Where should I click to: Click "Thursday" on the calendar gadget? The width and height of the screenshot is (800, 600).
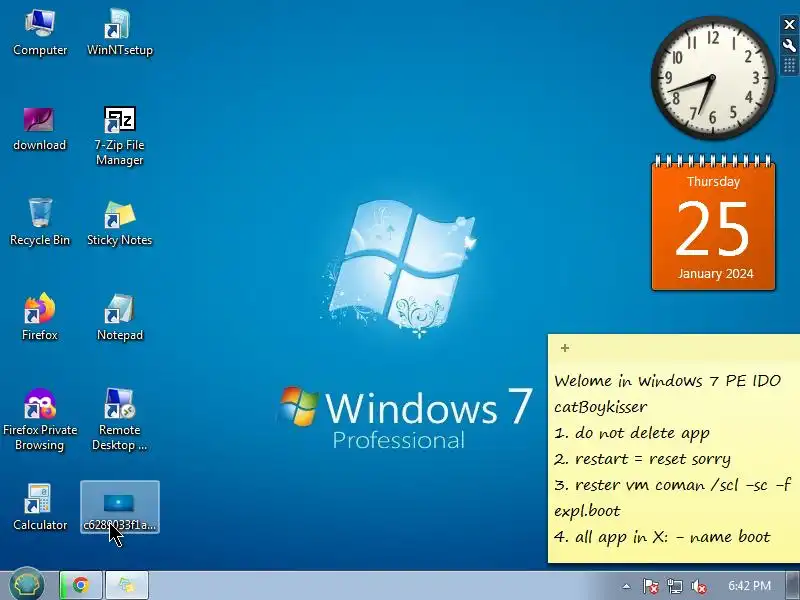[713, 182]
